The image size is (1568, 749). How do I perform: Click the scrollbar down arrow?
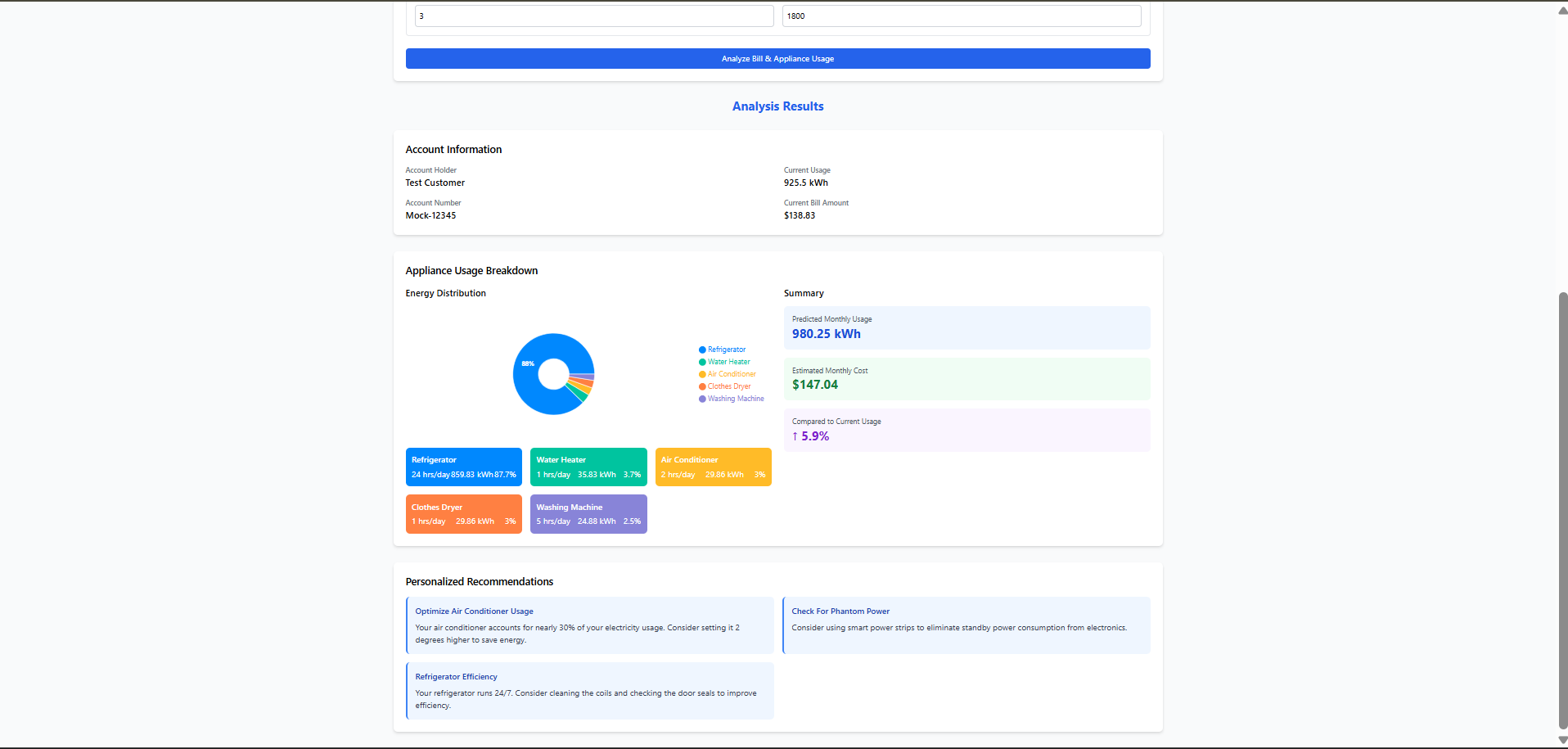1561,742
